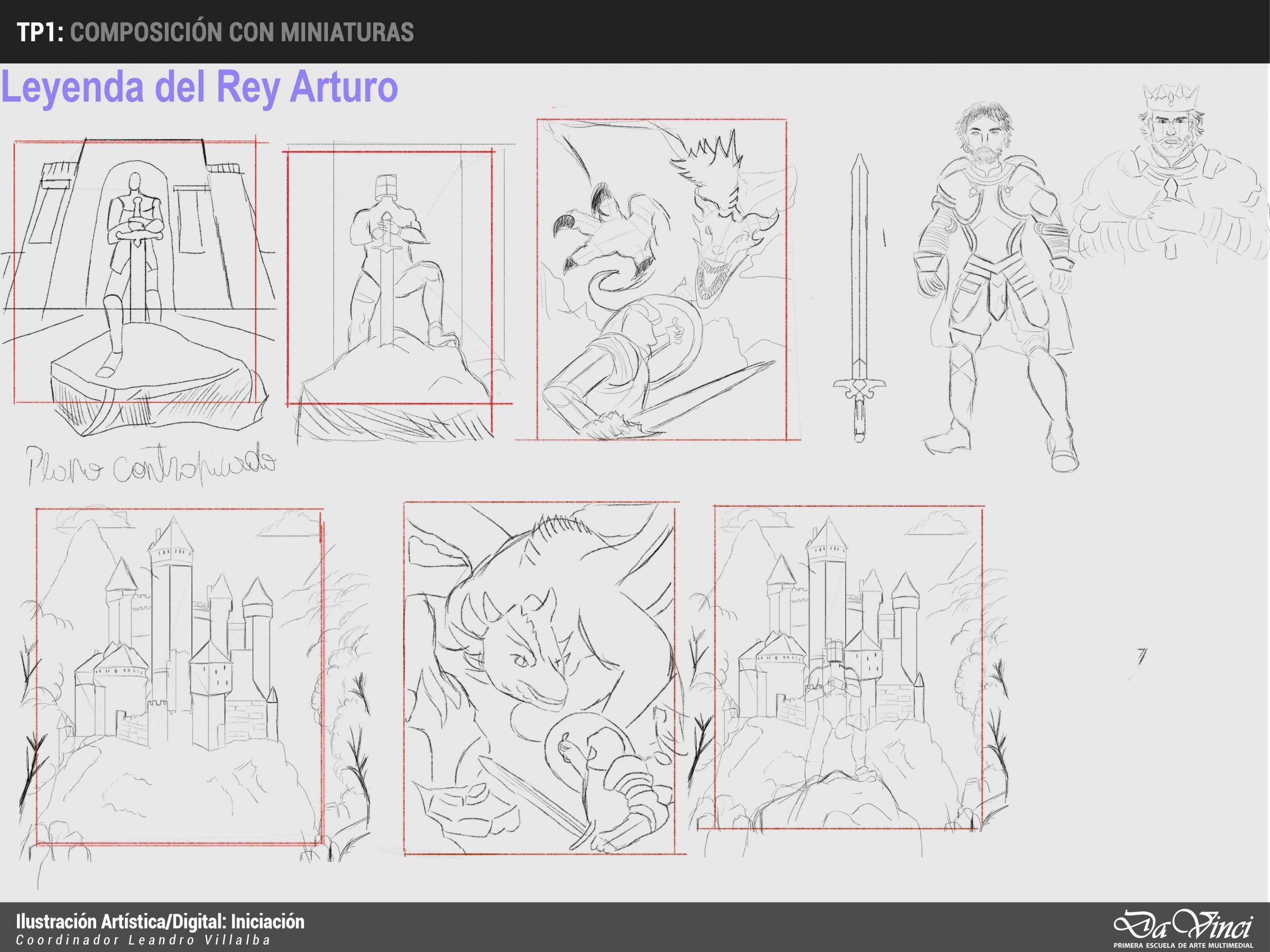
Task: Select the horned dragon close-up sketch at bottom
Action: click(539, 678)
